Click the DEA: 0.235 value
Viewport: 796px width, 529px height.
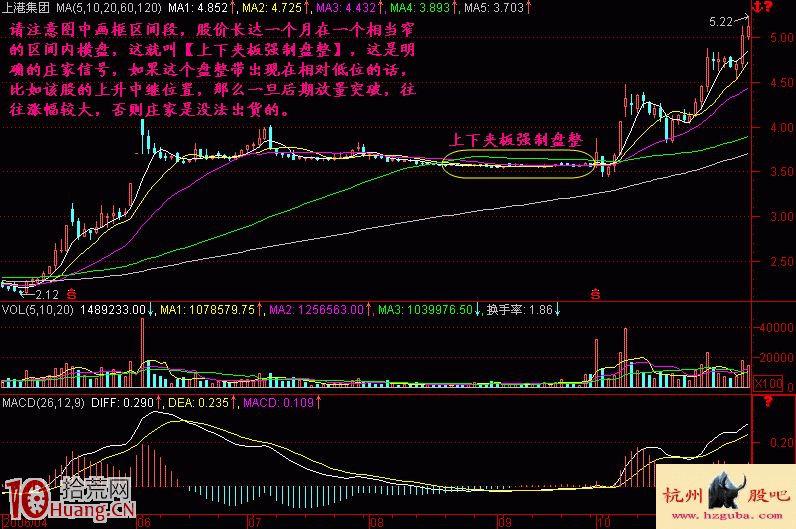tap(198, 403)
